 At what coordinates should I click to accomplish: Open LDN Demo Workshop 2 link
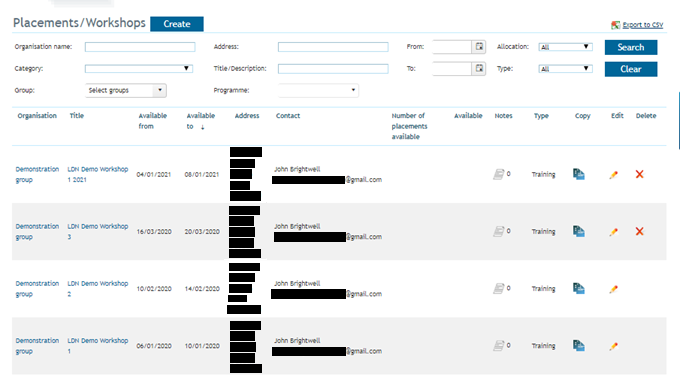pyautogui.click(x=98, y=289)
